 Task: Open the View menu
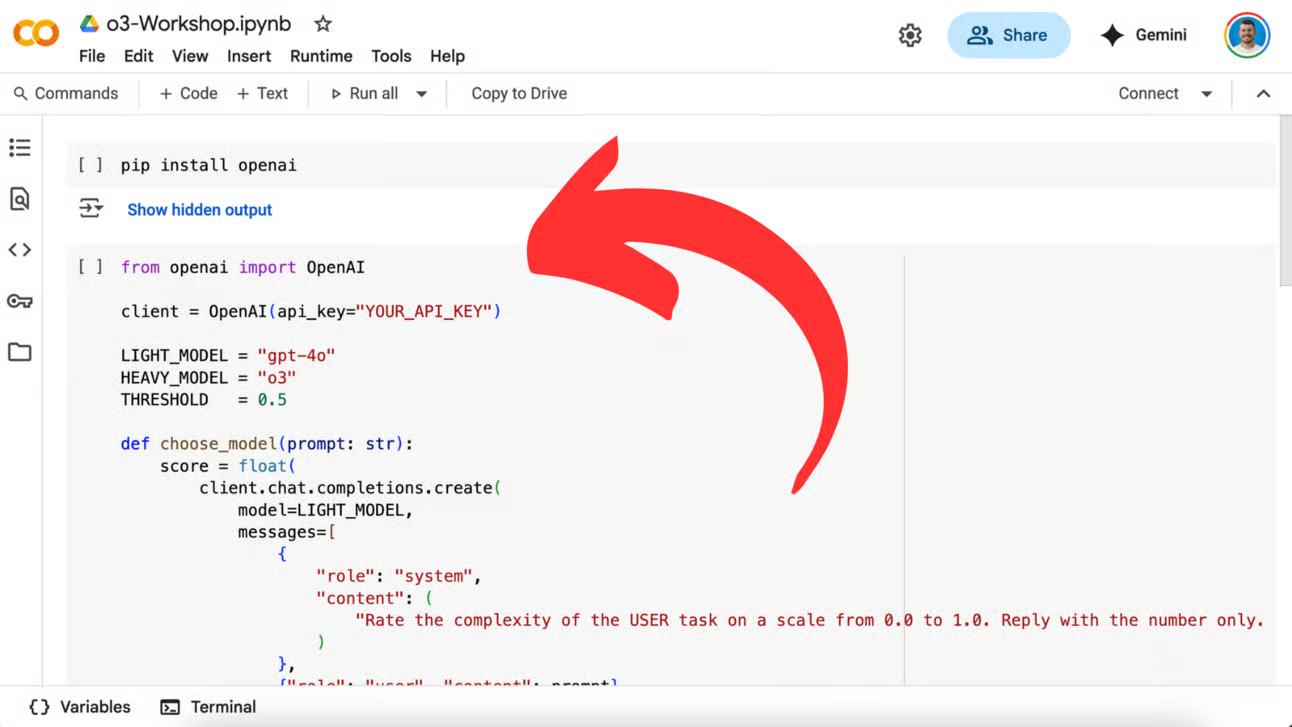pyautogui.click(x=190, y=56)
